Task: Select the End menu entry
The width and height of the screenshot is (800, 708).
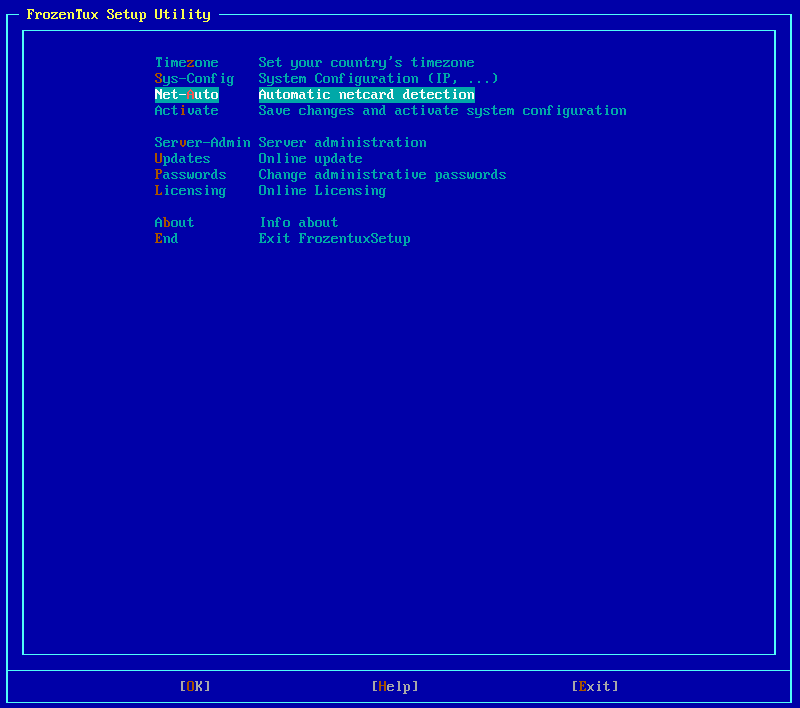Action: (166, 239)
